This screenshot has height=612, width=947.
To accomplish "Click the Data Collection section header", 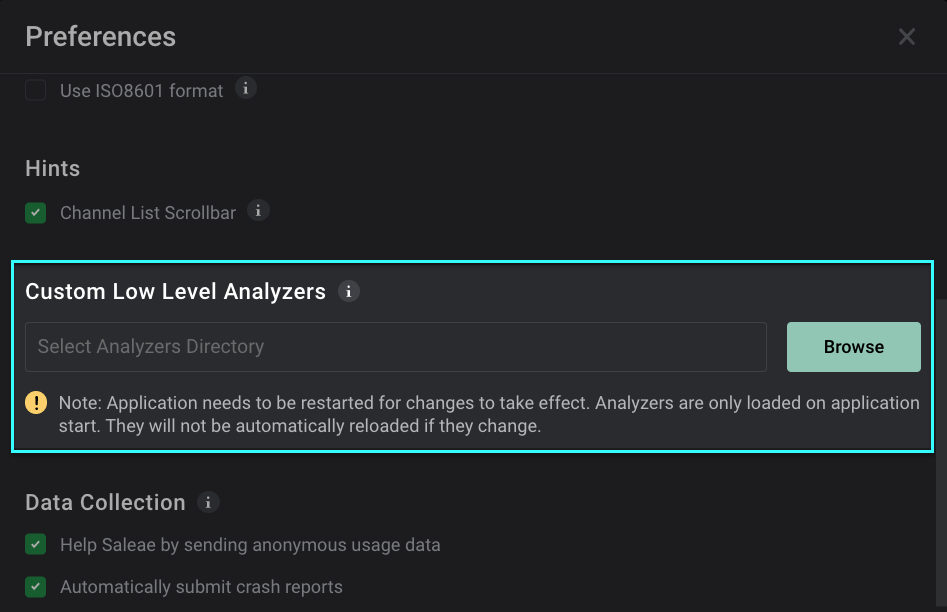I will (x=104, y=502).
